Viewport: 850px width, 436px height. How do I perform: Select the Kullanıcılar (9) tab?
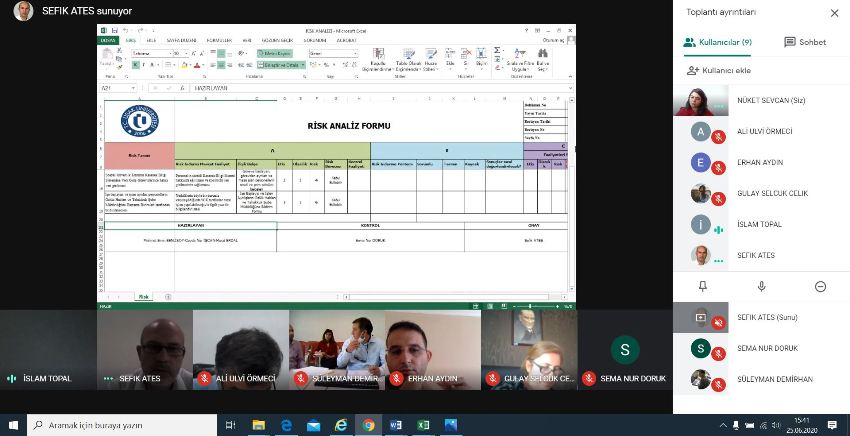point(717,42)
